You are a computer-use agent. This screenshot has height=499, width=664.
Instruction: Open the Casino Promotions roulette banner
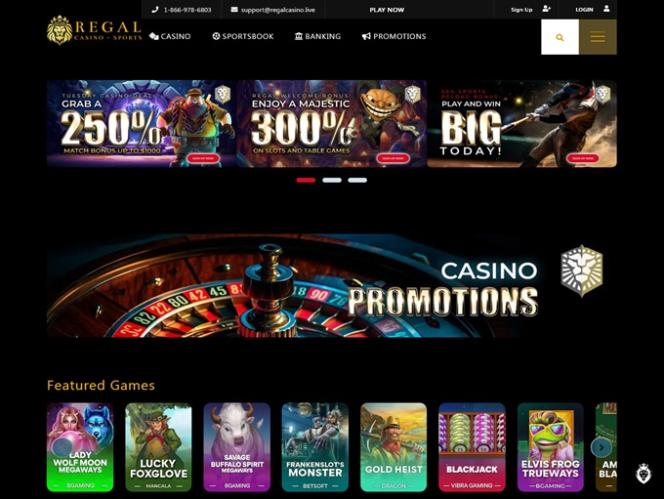pyautogui.click(x=332, y=285)
